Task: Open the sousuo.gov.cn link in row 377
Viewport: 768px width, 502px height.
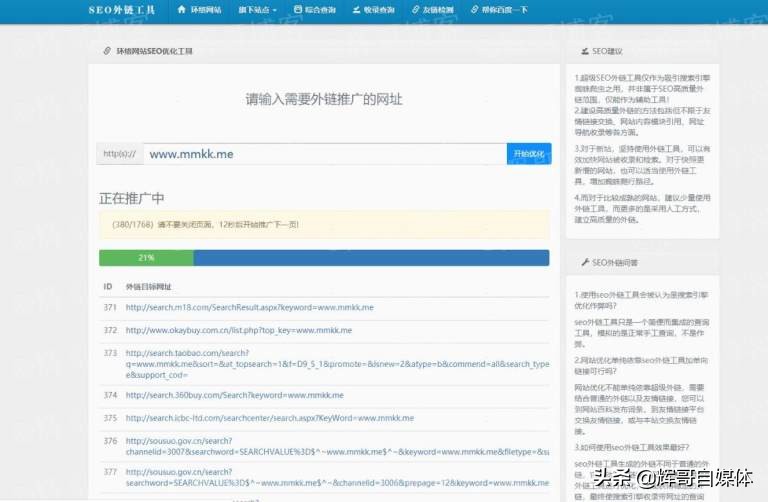Action: pyautogui.click(x=337, y=478)
